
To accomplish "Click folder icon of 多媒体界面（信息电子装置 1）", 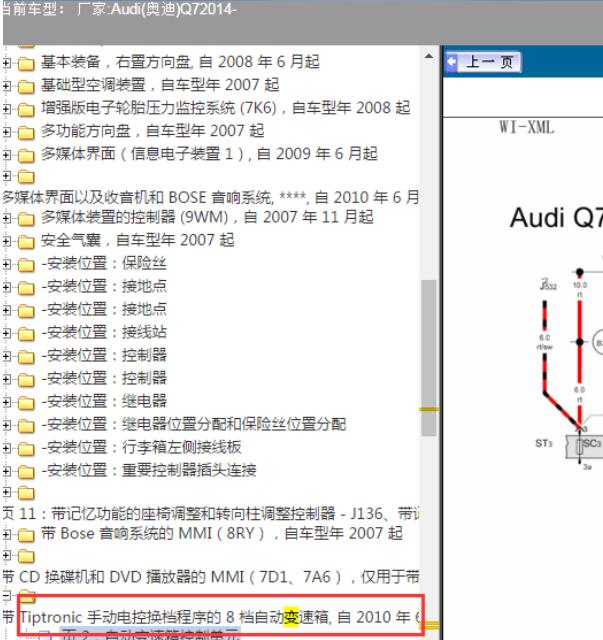I will pyautogui.click(x=26, y=155).
